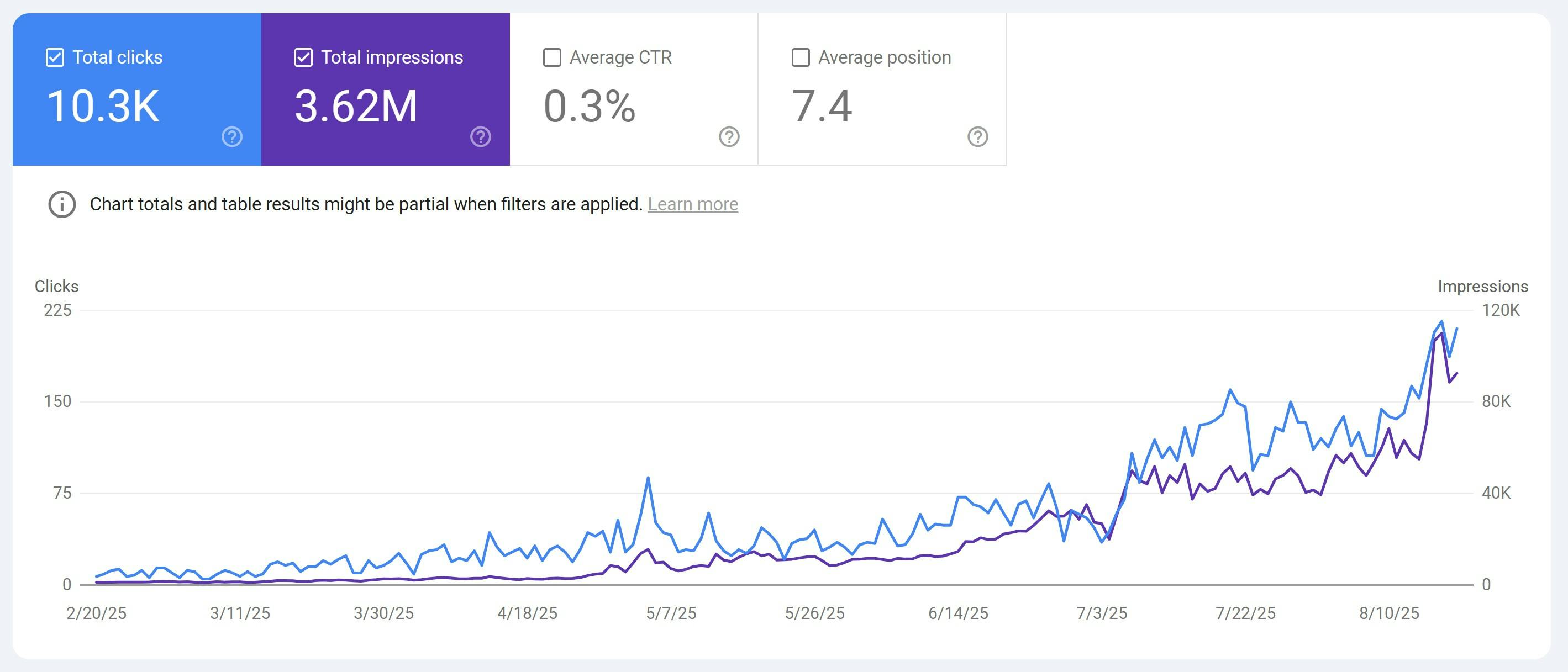Enable the Average position checkbox

[801, 58]
